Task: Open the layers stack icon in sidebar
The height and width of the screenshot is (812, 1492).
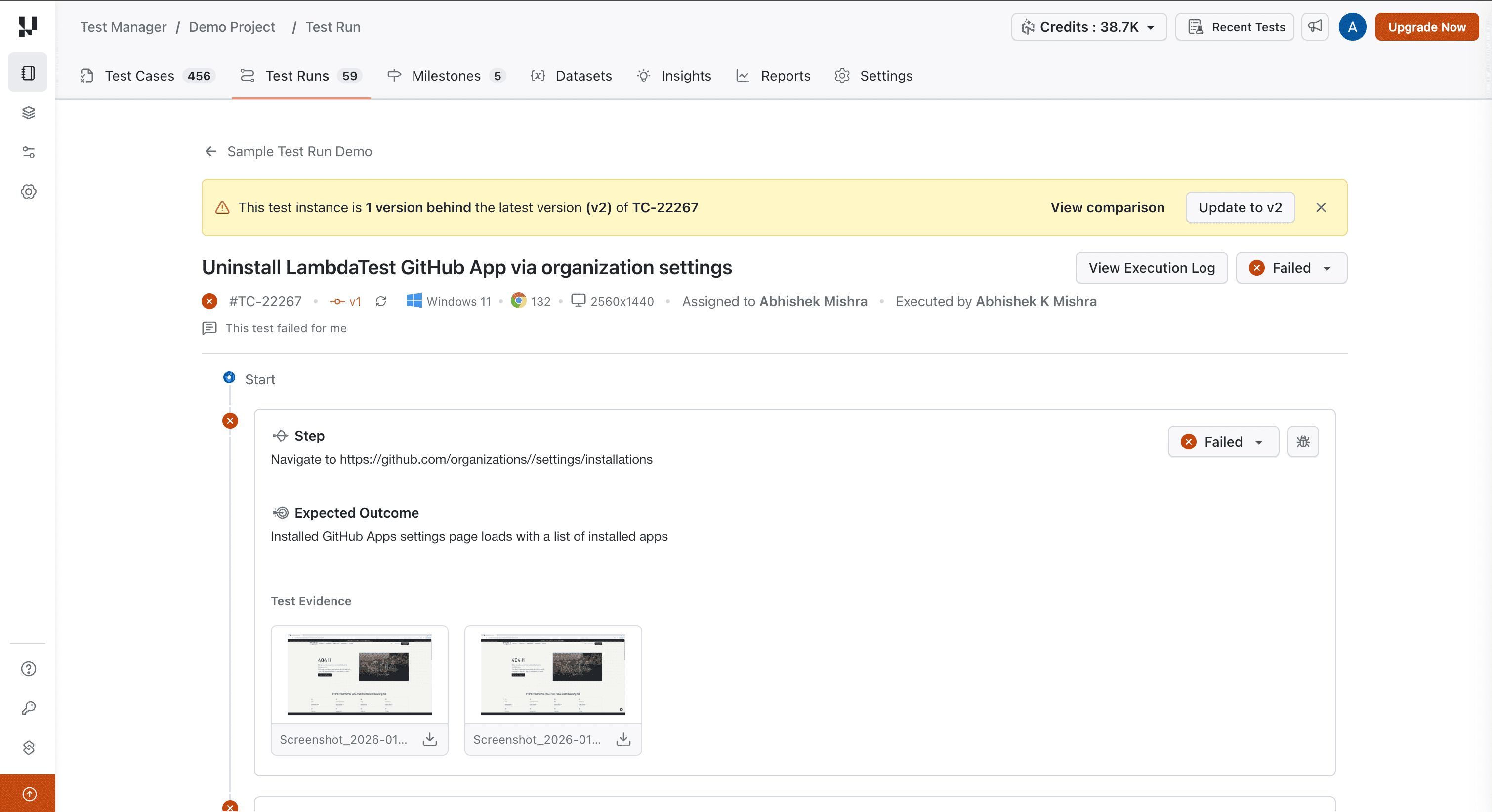Action: [28, 112]
